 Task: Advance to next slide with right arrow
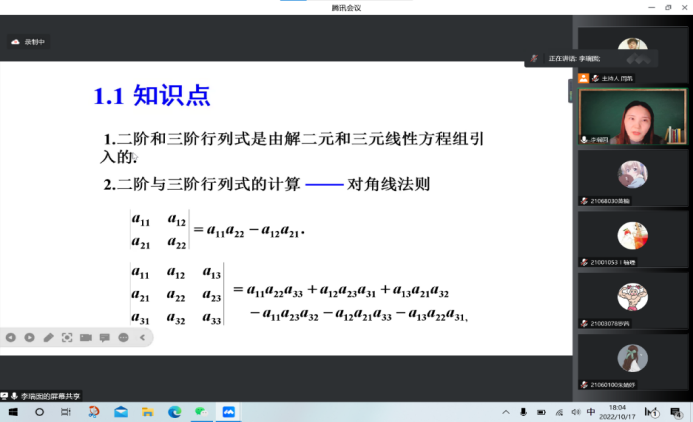(29, 338)
